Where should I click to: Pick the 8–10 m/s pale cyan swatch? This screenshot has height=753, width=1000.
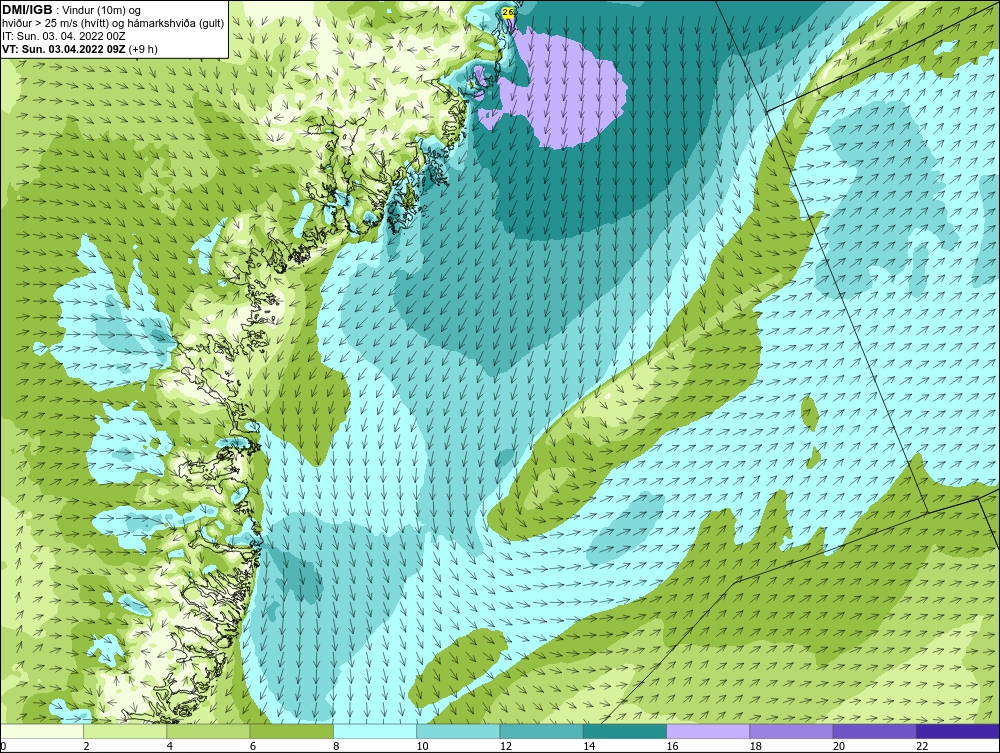click(375, 731)
